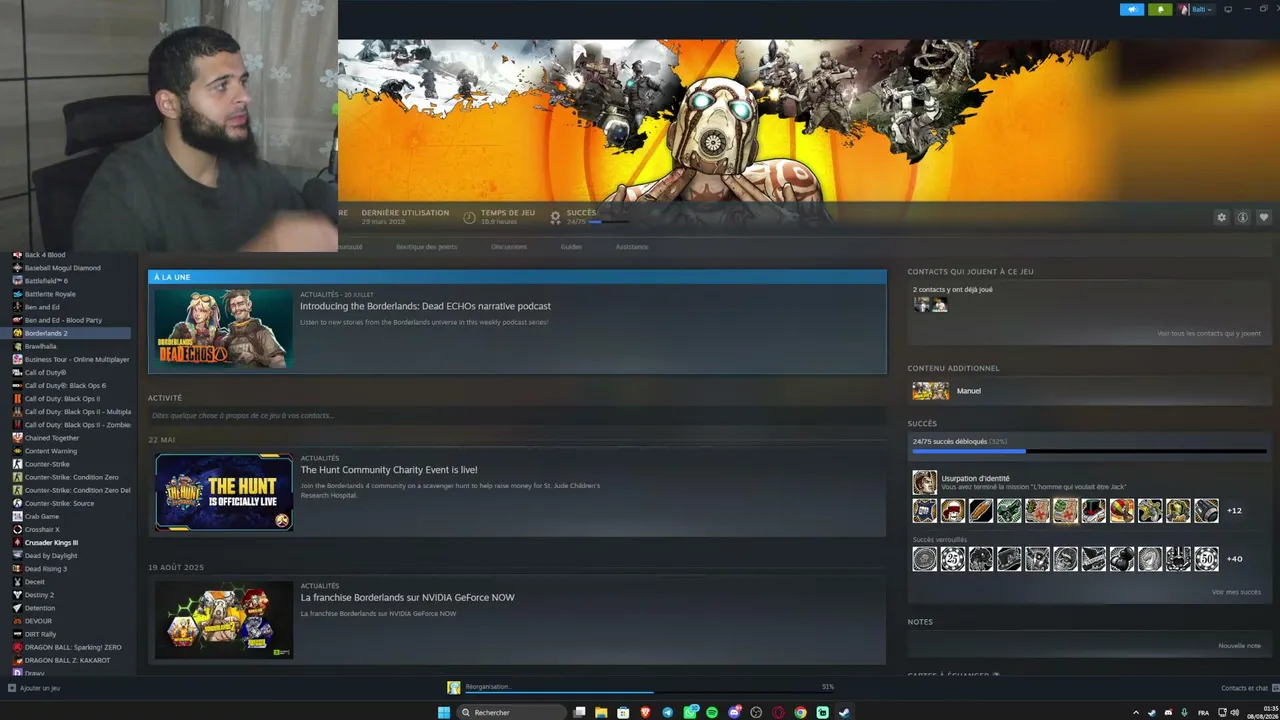Click the achievements progress bar

tap(1089, 451)
